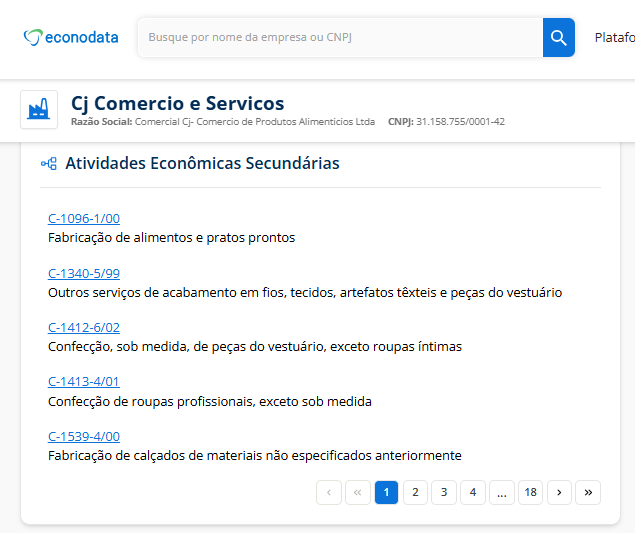Open CNAE link C-1340-5/99
635x533 pixels.
pos(84,273)
